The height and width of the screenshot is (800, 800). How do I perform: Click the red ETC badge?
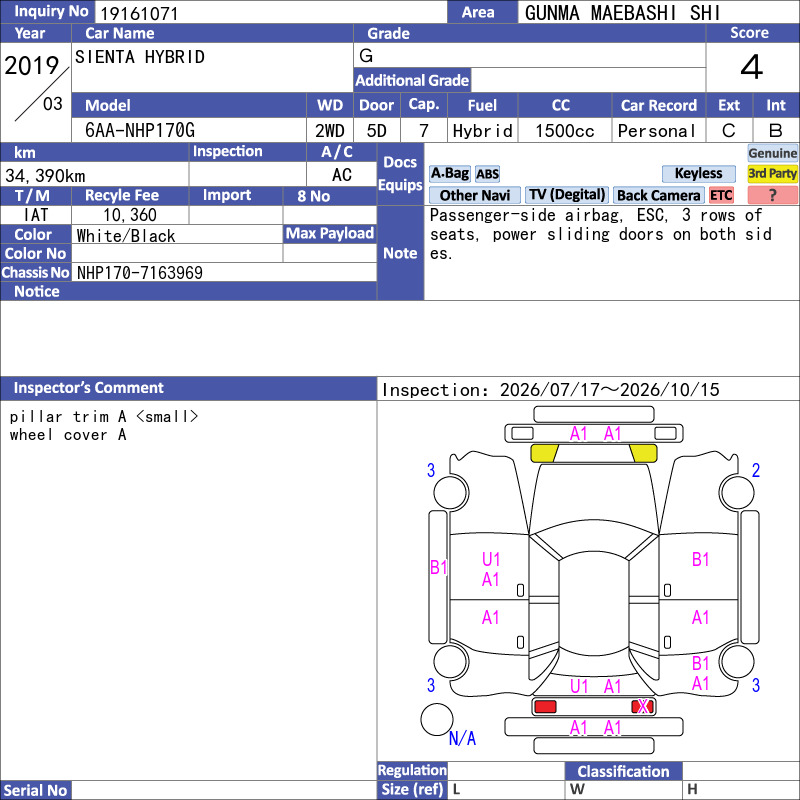pyautogui.click(x=721, y=195)
